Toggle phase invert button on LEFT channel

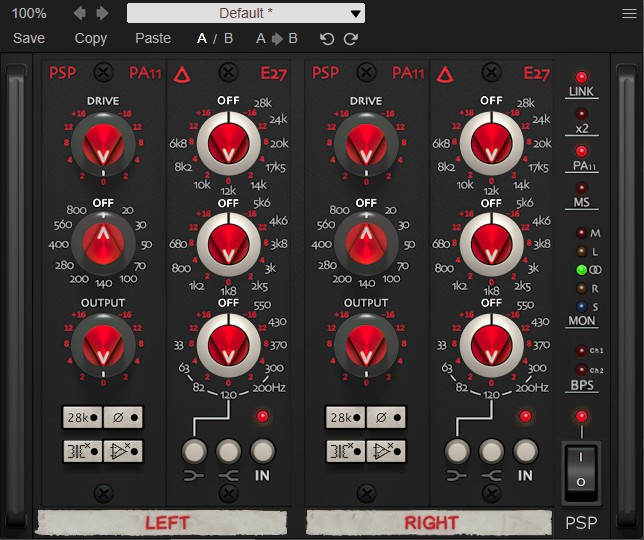123,418
